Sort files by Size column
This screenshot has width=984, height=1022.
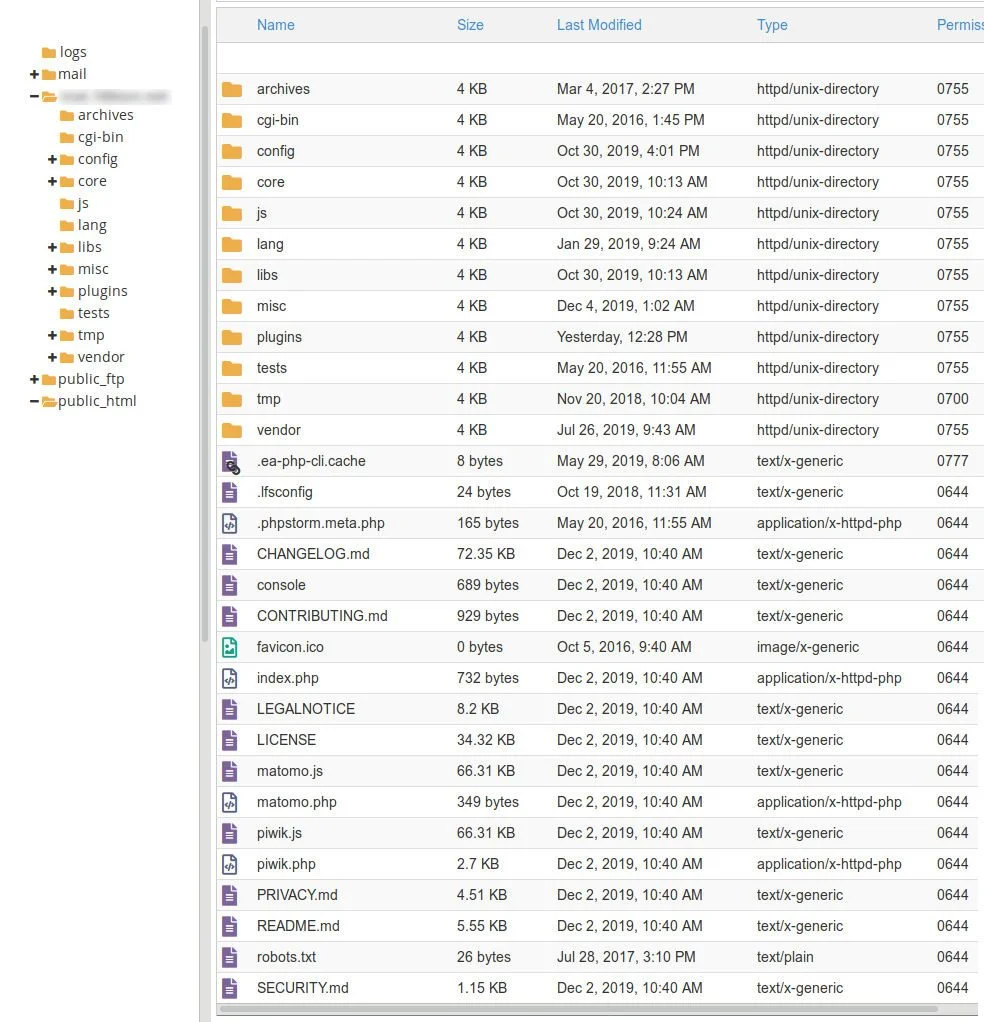tap(470, 25)
